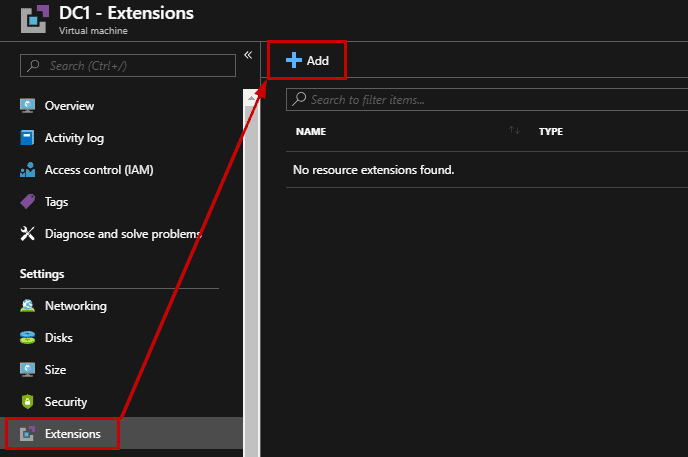Screen dimensions: 688x457
Task: Click the Security shield icon
Action: tap(27, 402)
